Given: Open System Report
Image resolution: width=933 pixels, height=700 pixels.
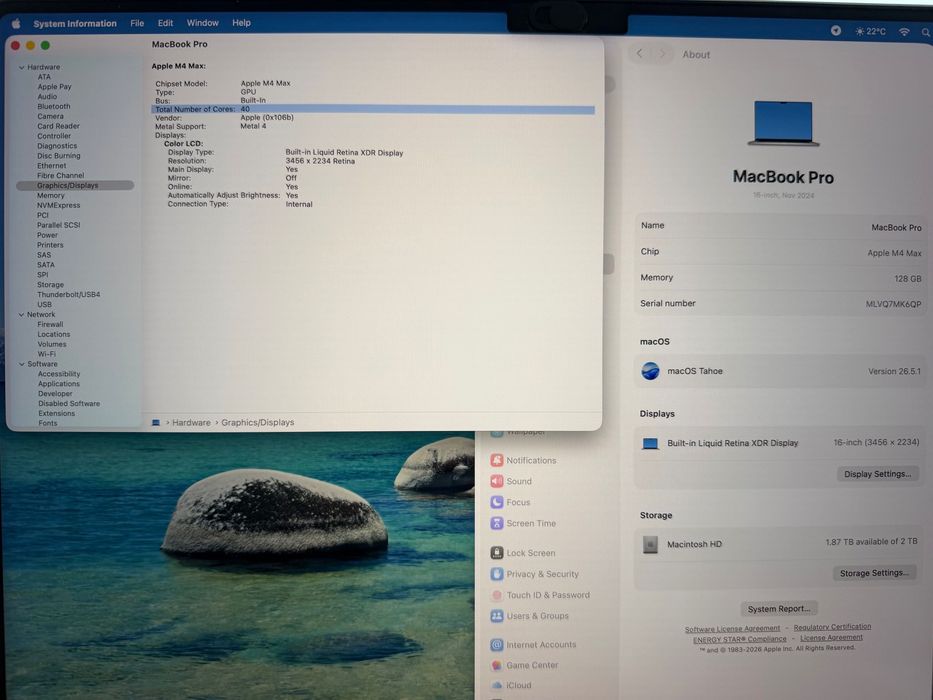Looking at the screenshot, I should (779, 608).
